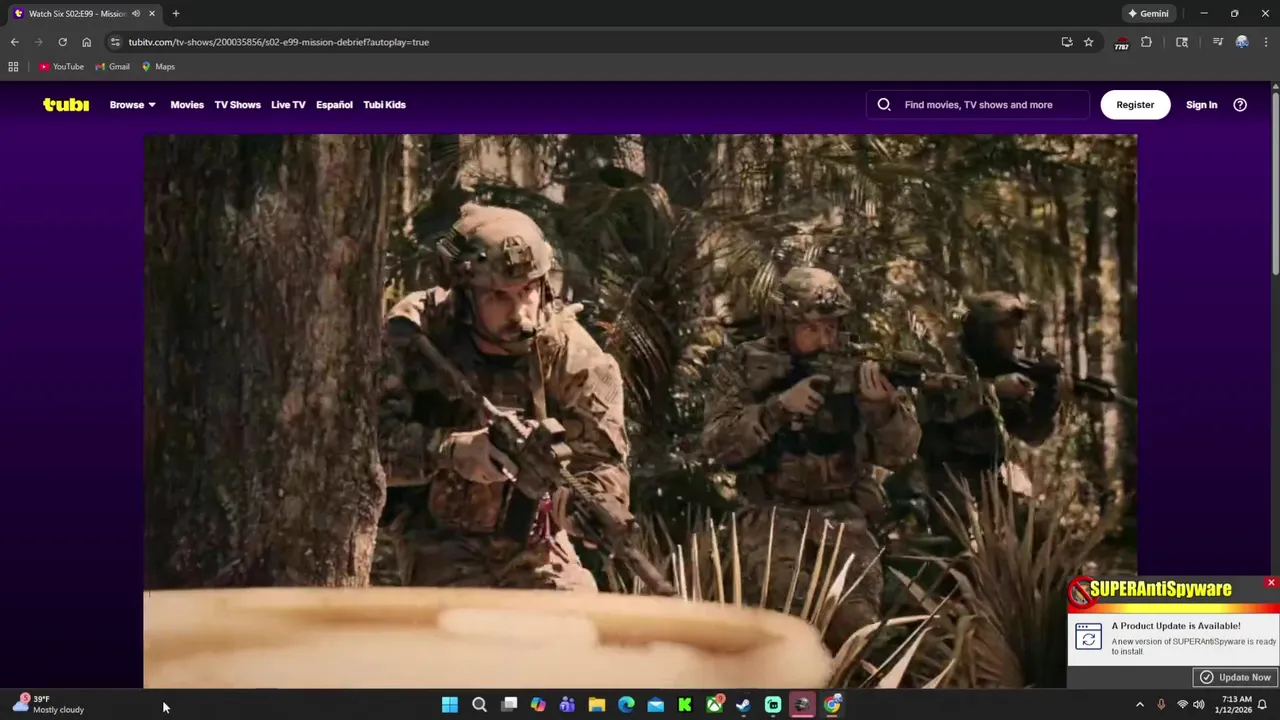
Task: Open the Chrome profile avatar
Action: pyautogui.click(x=1242, y=42)
